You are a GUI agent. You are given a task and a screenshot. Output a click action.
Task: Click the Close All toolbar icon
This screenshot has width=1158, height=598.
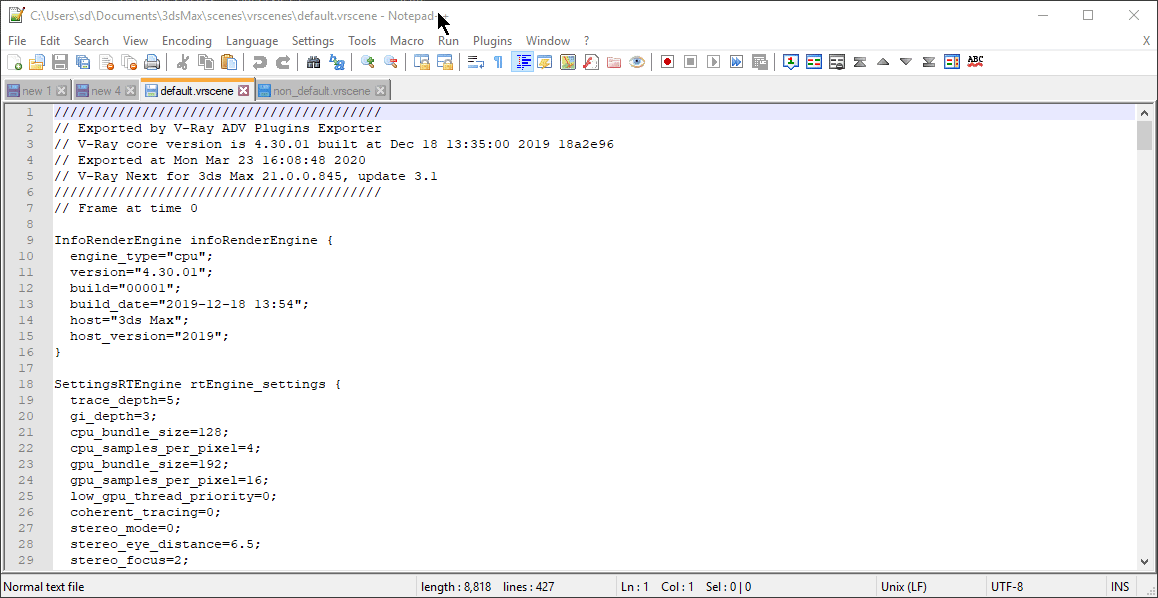coord(129,62)
